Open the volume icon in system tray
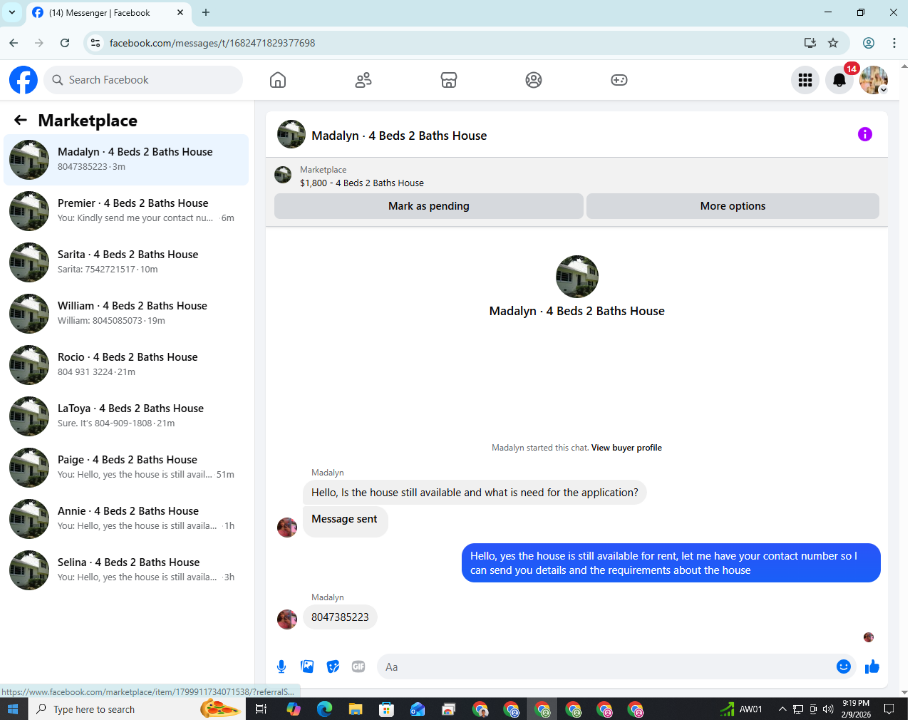The width and height of the screenshot is (908, 720). (828, 709)
